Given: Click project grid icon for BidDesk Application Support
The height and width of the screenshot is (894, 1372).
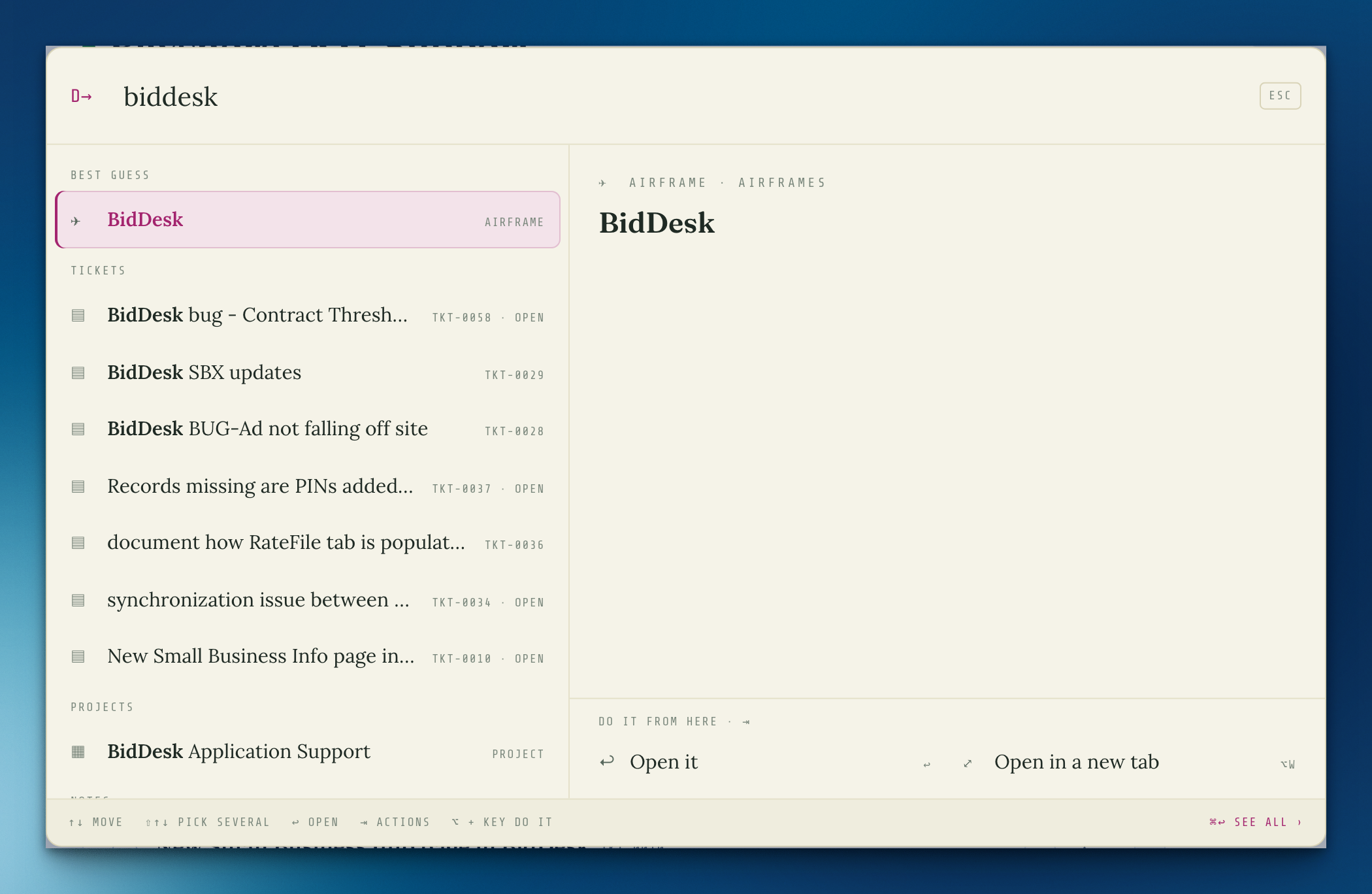Looking at the screenshot, I should coord(78,752).
